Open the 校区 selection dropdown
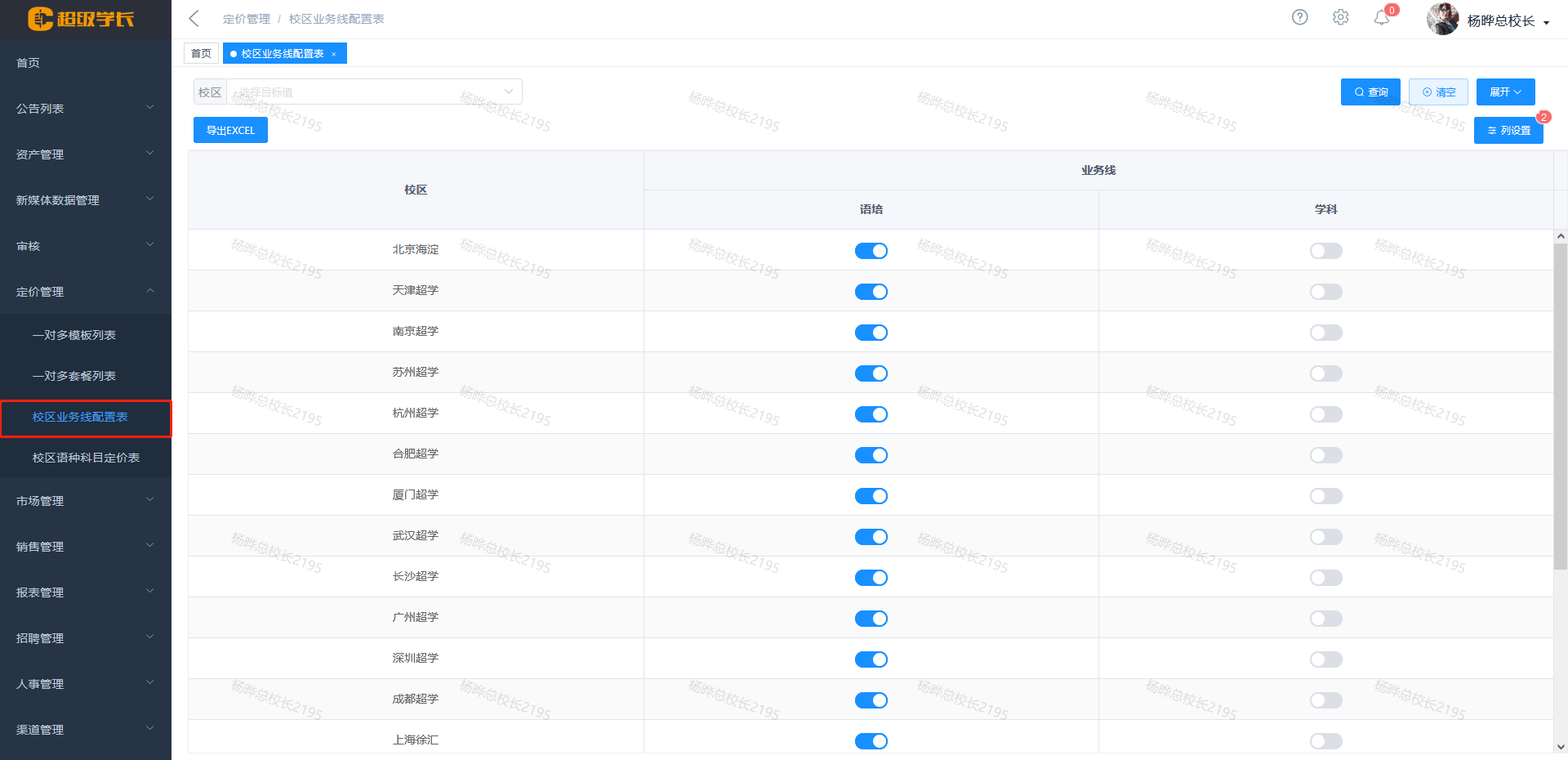Image resolution: width=1568 pixels, height=760 pixels. click(x=374, y=92)
